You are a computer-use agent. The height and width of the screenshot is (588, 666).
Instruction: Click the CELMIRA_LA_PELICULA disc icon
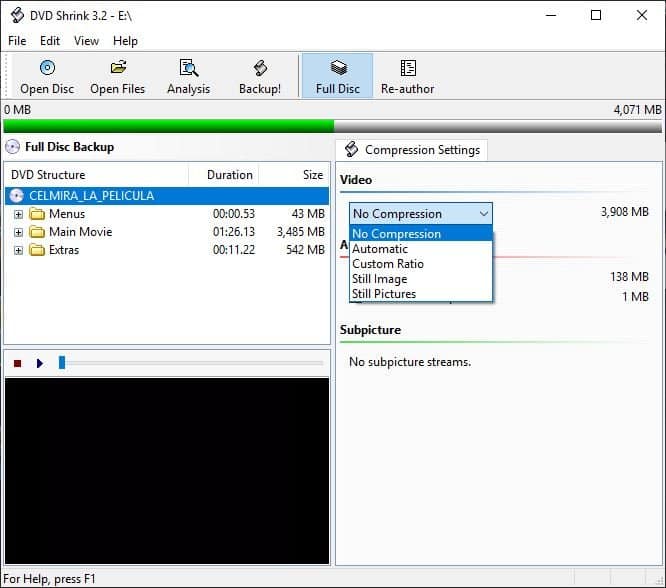16,196
